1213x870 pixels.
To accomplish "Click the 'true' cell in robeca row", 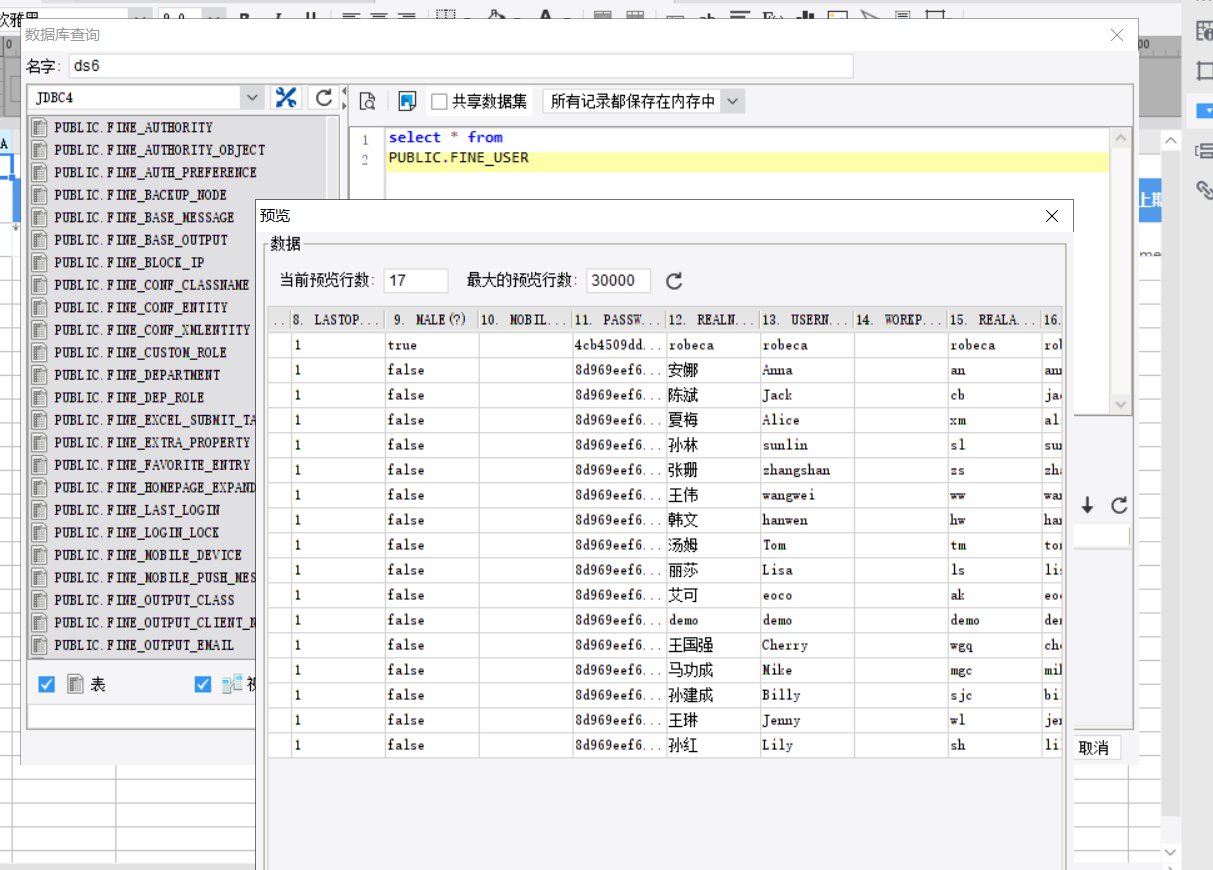I will tap(431, 345).
